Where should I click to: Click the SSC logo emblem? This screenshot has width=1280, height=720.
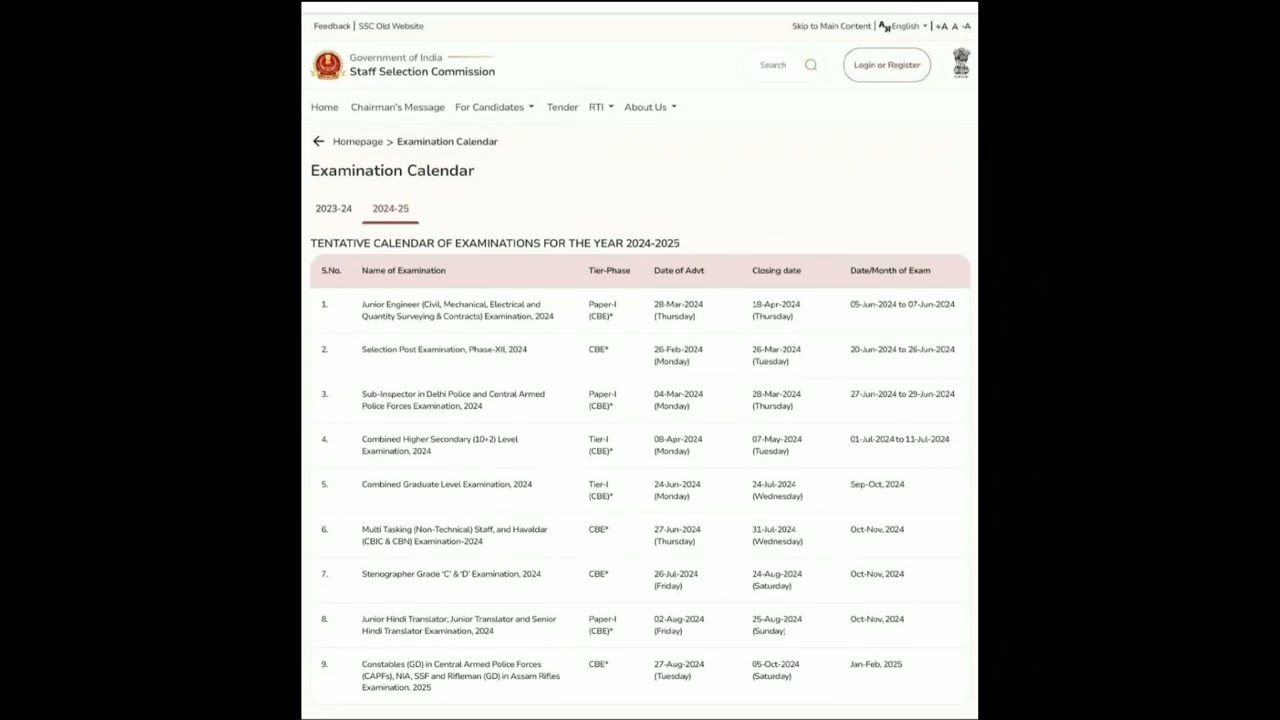tap(328, 65)
